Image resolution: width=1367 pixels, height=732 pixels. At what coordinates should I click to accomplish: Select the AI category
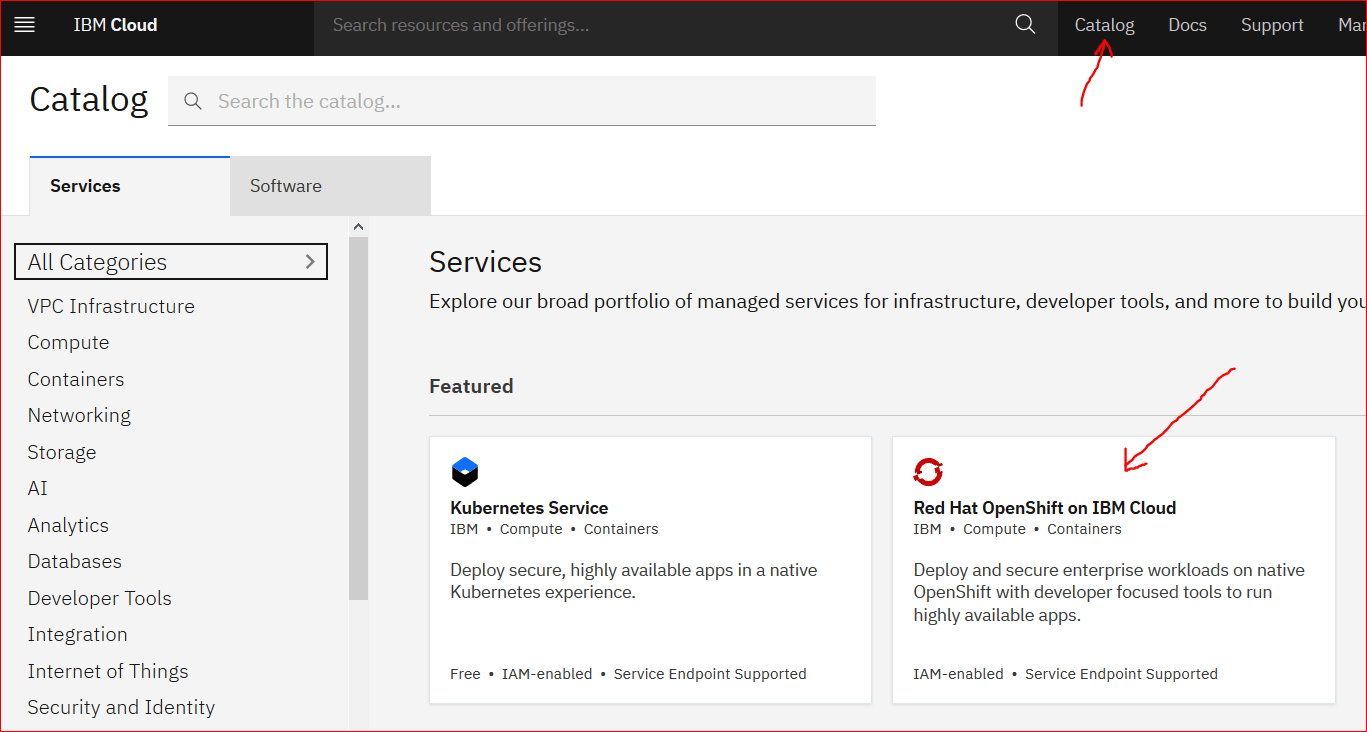(x=37, y=488)
